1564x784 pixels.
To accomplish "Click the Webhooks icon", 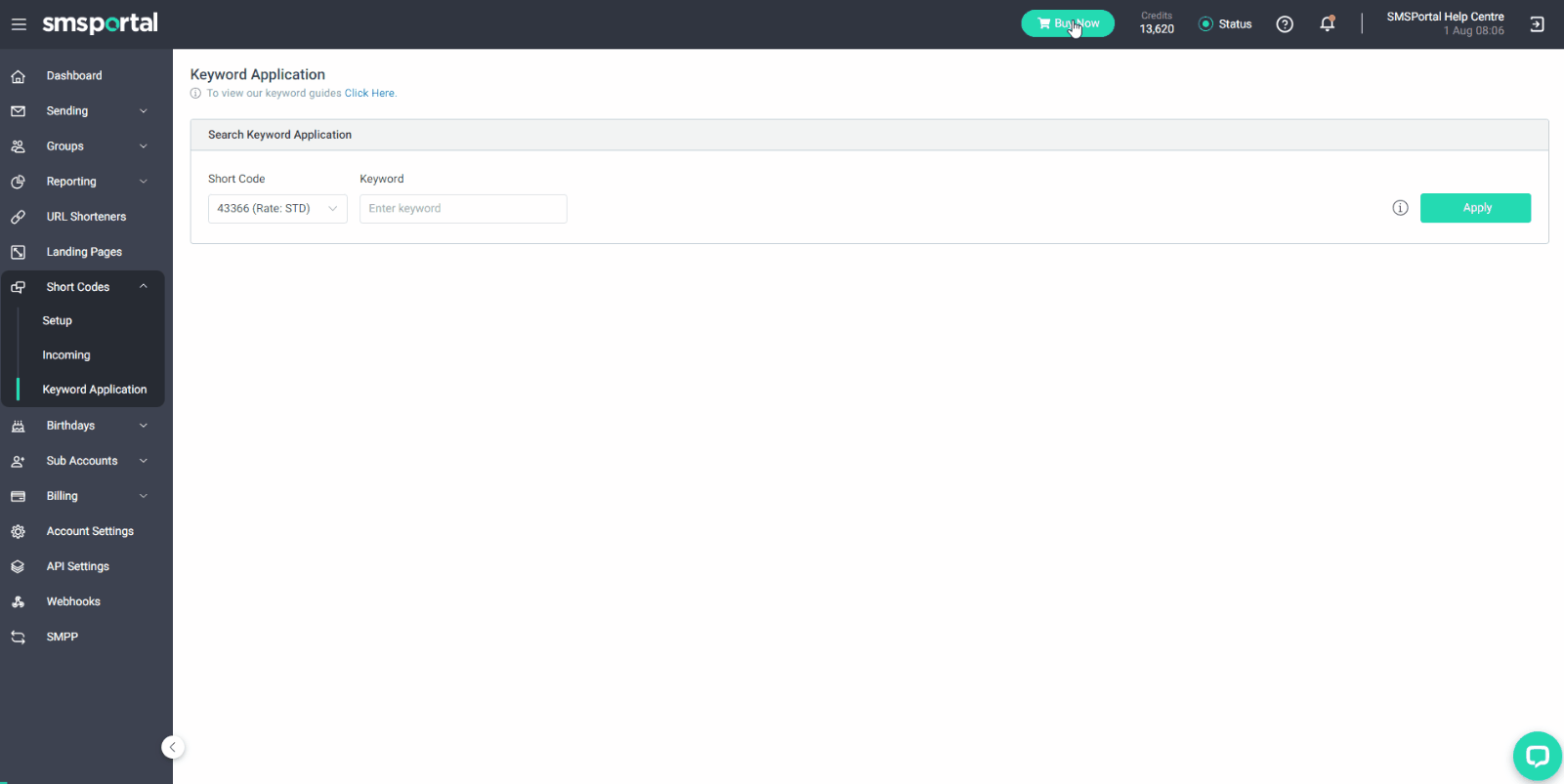I will tap(18, 601).
